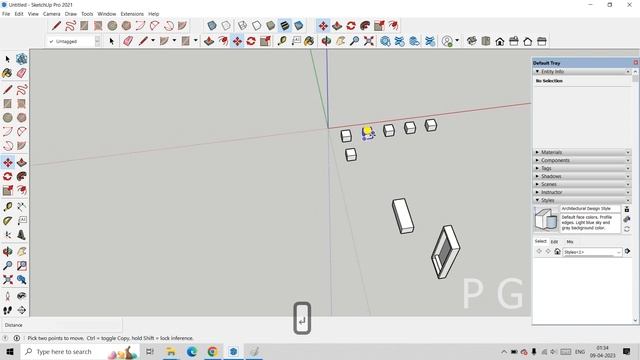Open the File menu
This screenshot has width=640, height=360.
point(6,14)
